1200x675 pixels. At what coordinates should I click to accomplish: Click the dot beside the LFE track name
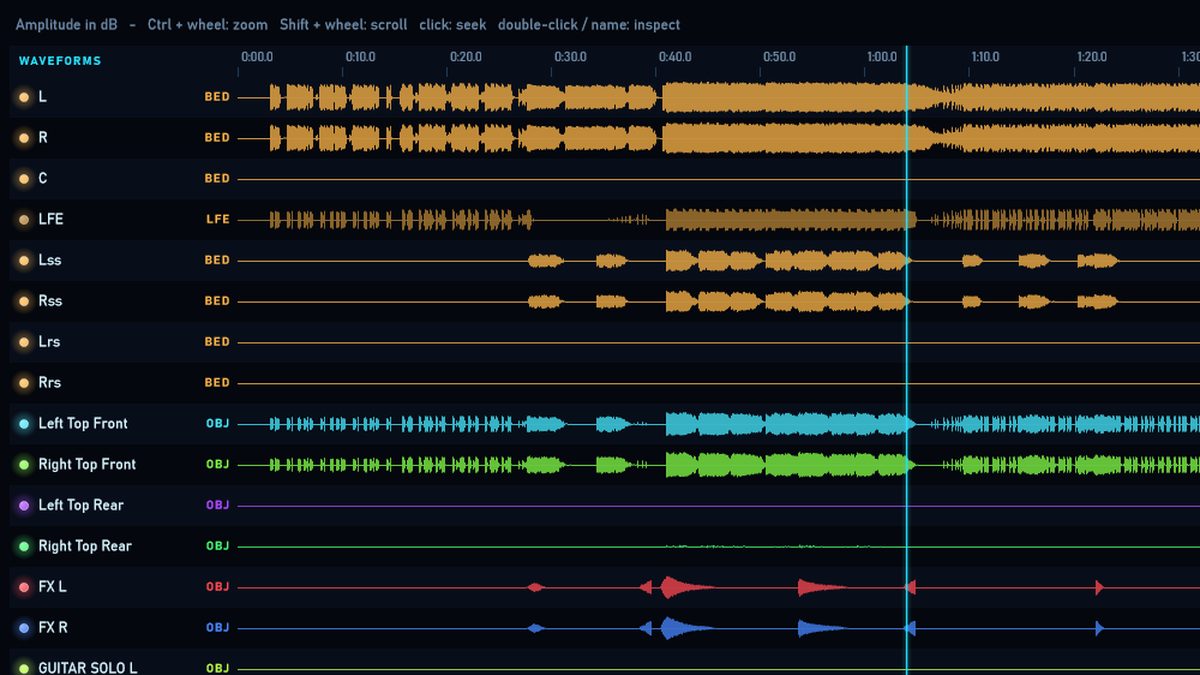pyautogui.click(x=24, y=219)
